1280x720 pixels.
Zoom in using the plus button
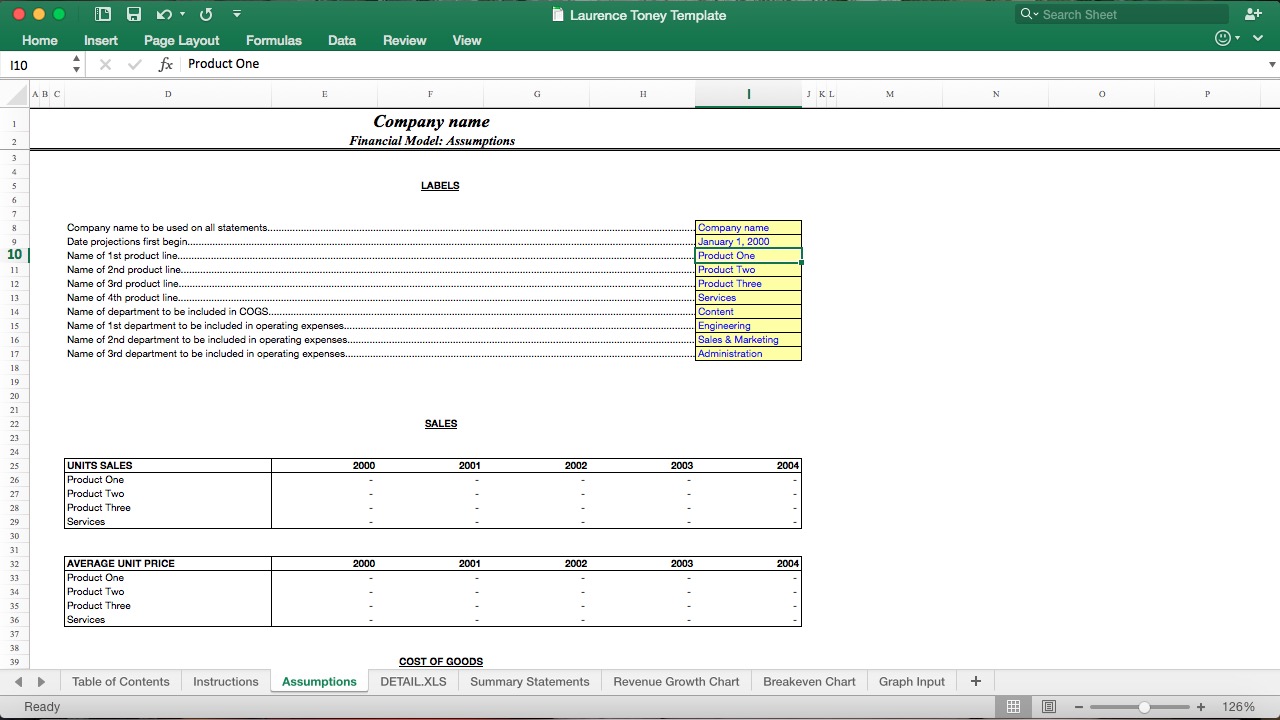point(1201,706)
